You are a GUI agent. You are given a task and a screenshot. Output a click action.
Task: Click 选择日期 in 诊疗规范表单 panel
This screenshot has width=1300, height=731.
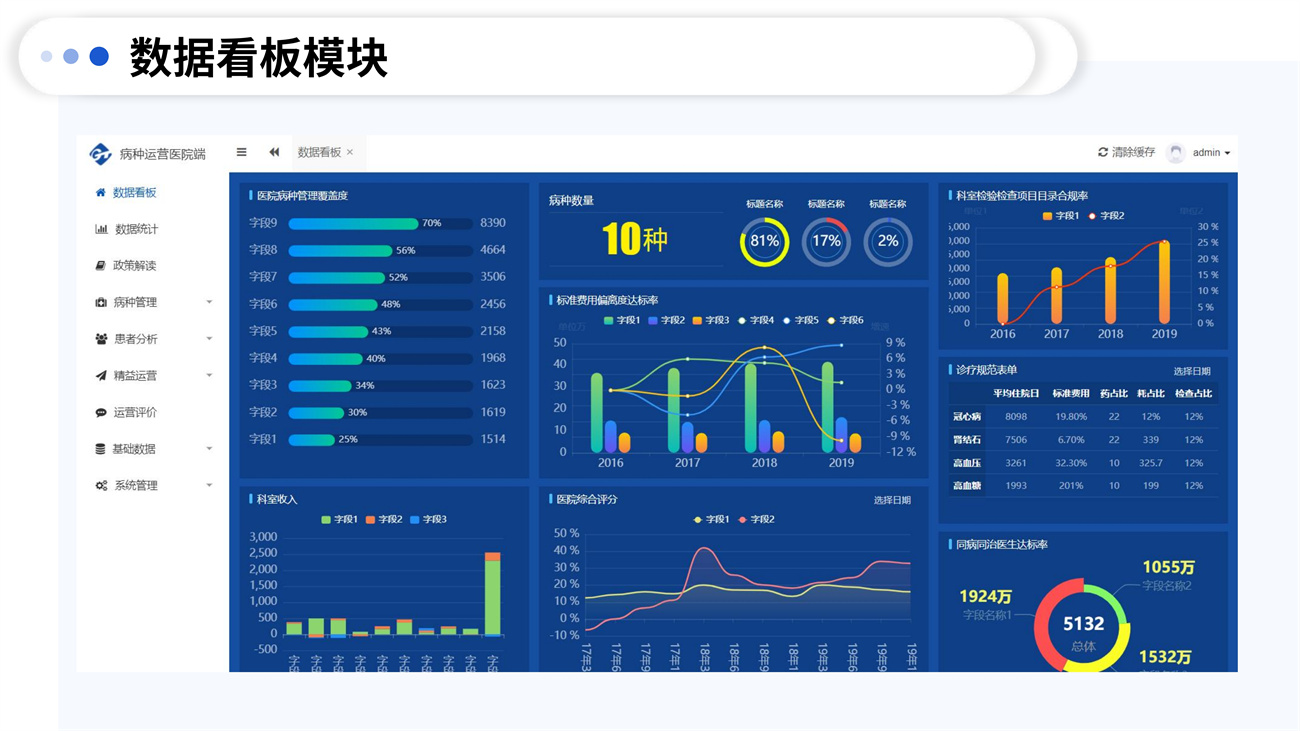(1191, 371)
